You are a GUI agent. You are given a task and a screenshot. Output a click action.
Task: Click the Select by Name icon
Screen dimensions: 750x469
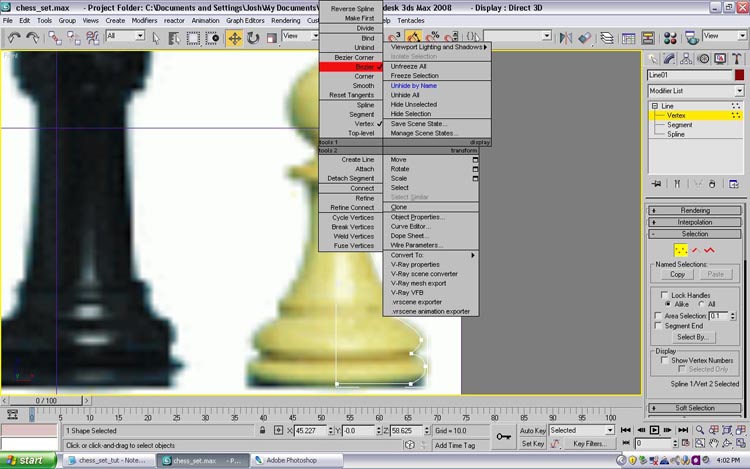click(x=171, y=37)
